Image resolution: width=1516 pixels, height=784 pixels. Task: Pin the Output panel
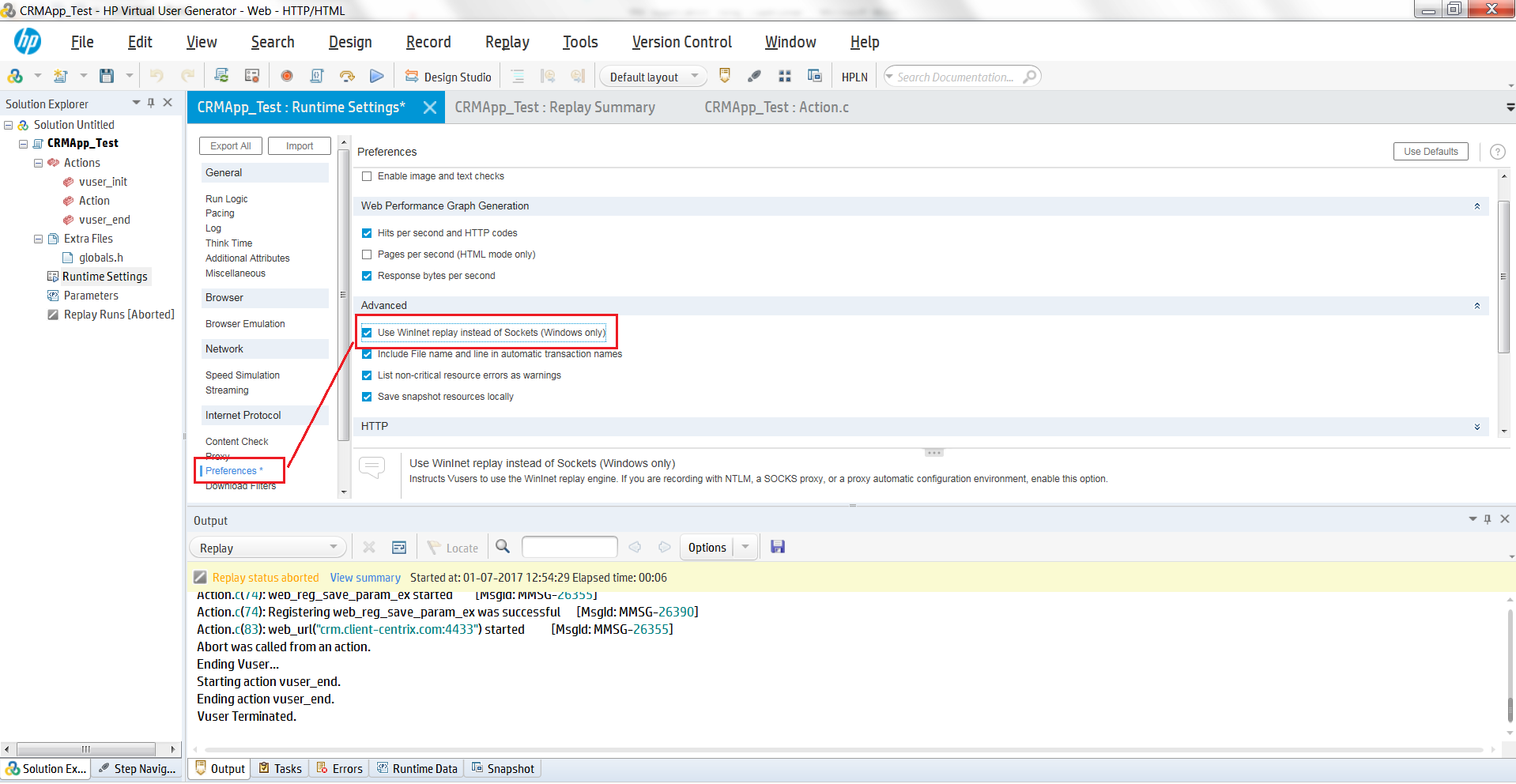tap(1488, 519)
